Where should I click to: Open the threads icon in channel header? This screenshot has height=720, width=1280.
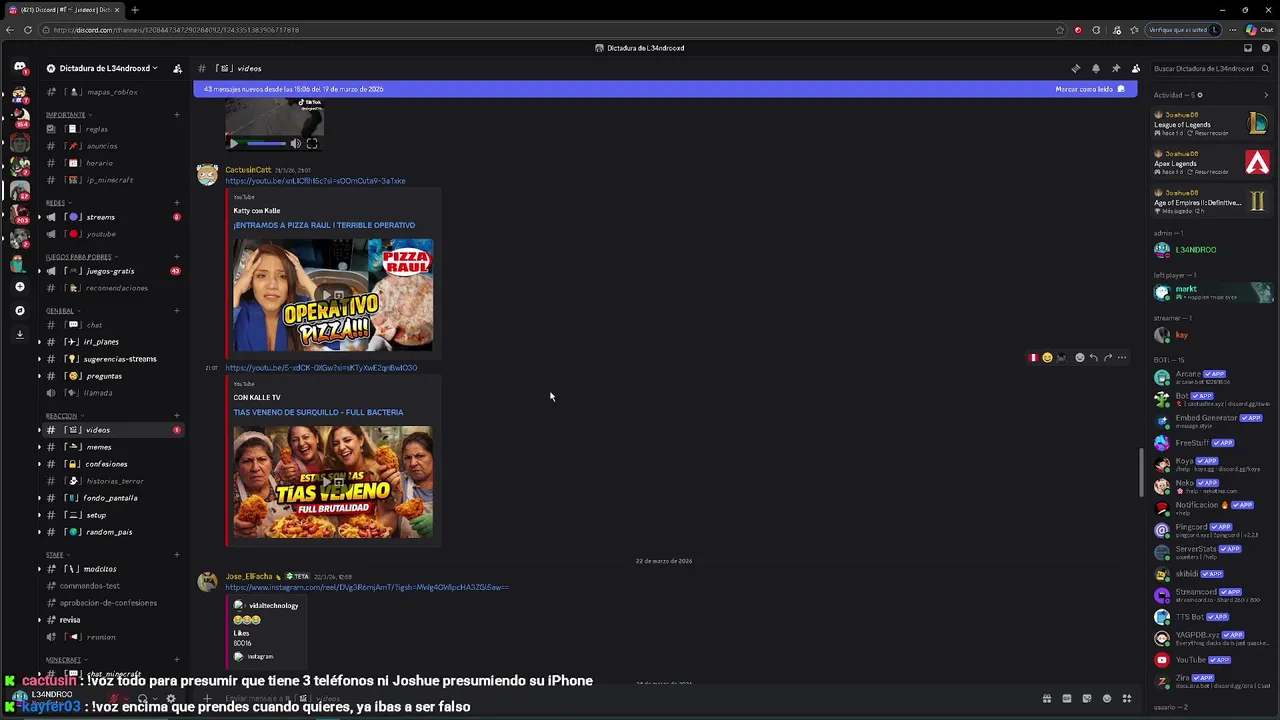(1076, 68)
